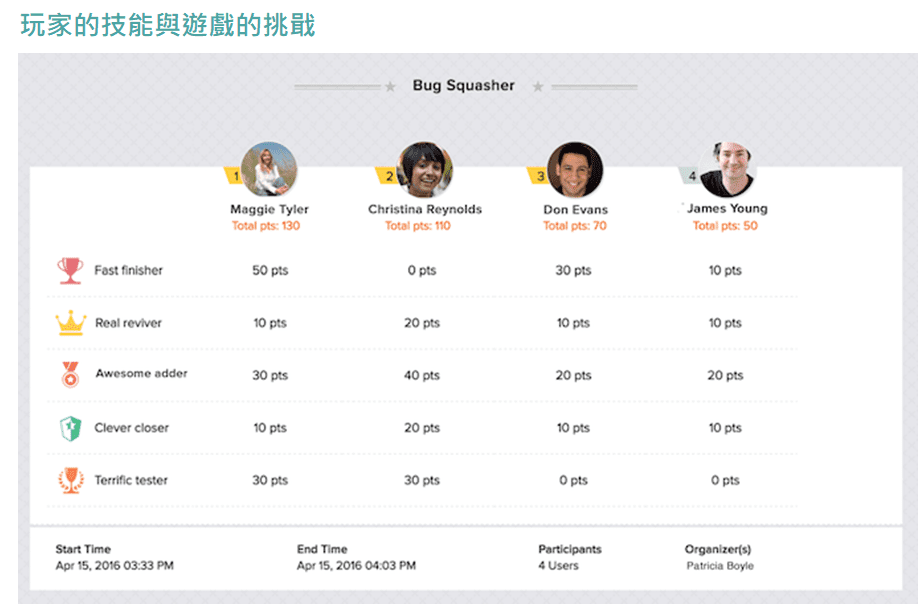Viewport: 918px width, 604px height.
Task: Click the Bug Squasher game title
Action: (464, 85)
